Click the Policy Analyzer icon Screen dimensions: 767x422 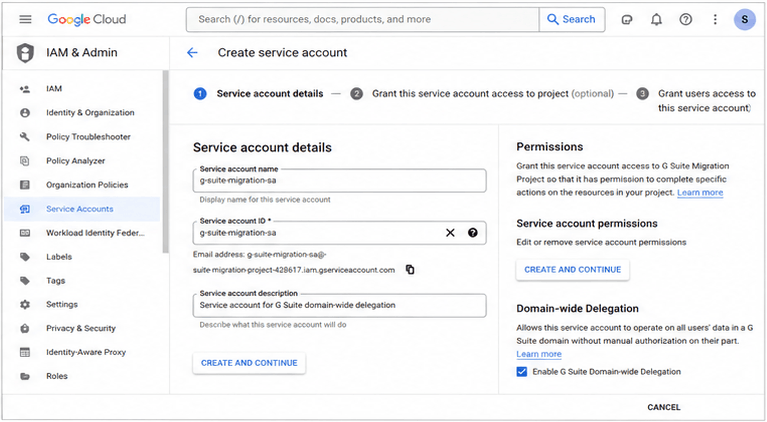tap(25, 161)
